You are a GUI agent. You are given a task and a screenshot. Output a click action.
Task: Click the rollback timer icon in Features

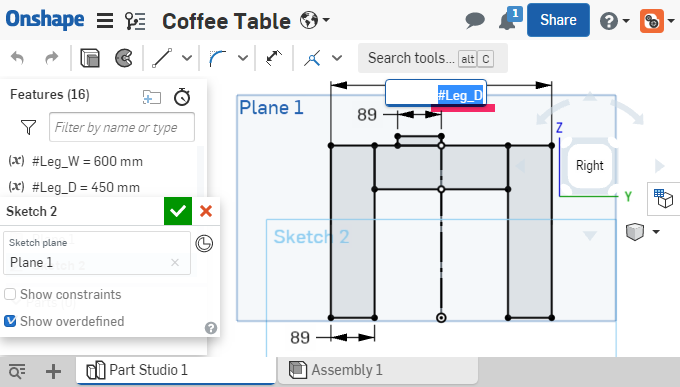[182, 97]
